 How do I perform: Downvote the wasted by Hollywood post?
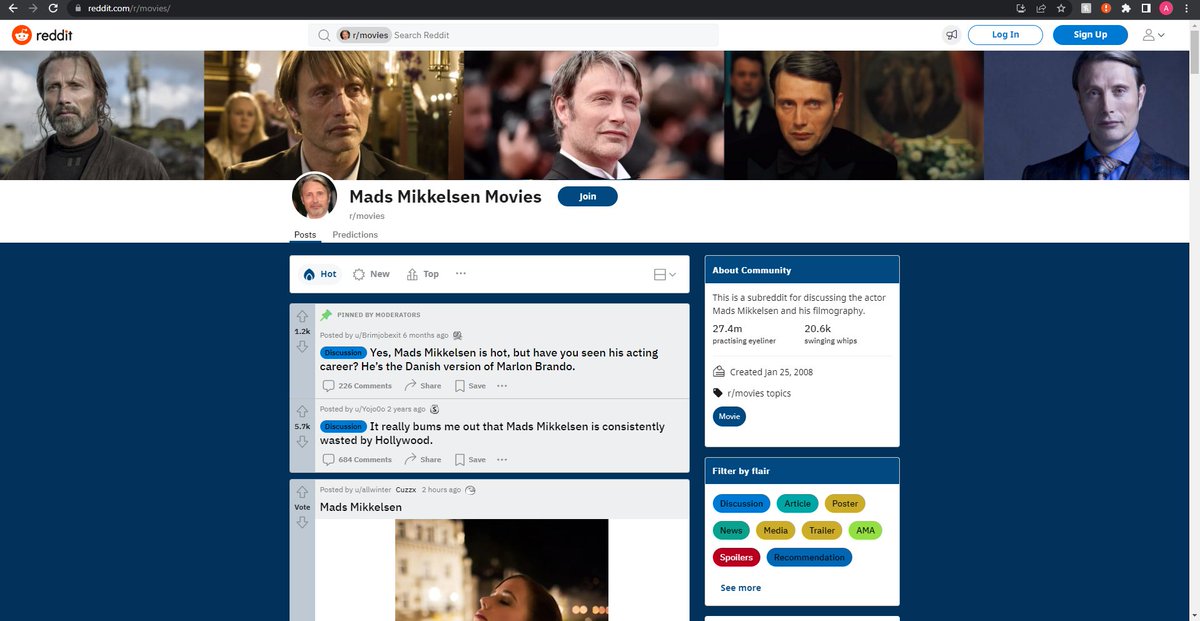pos(302,441)
